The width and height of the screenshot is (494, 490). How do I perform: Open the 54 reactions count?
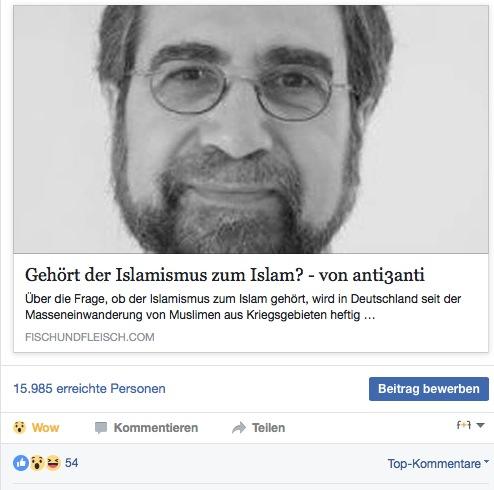(71, 463)
